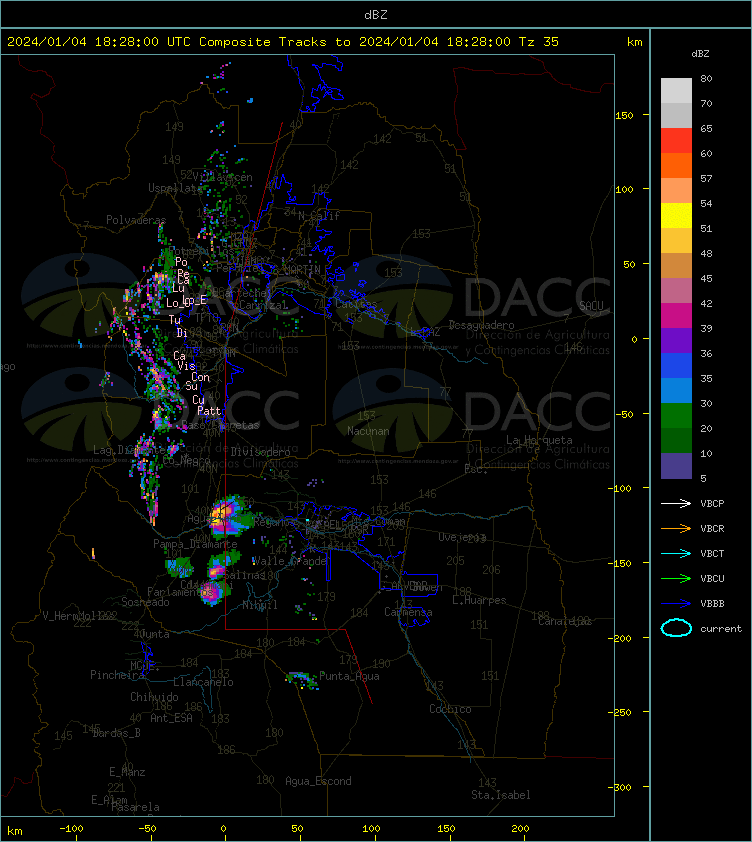Click the Desaguadero map label

pyautogui.click(x=481, y=325)
